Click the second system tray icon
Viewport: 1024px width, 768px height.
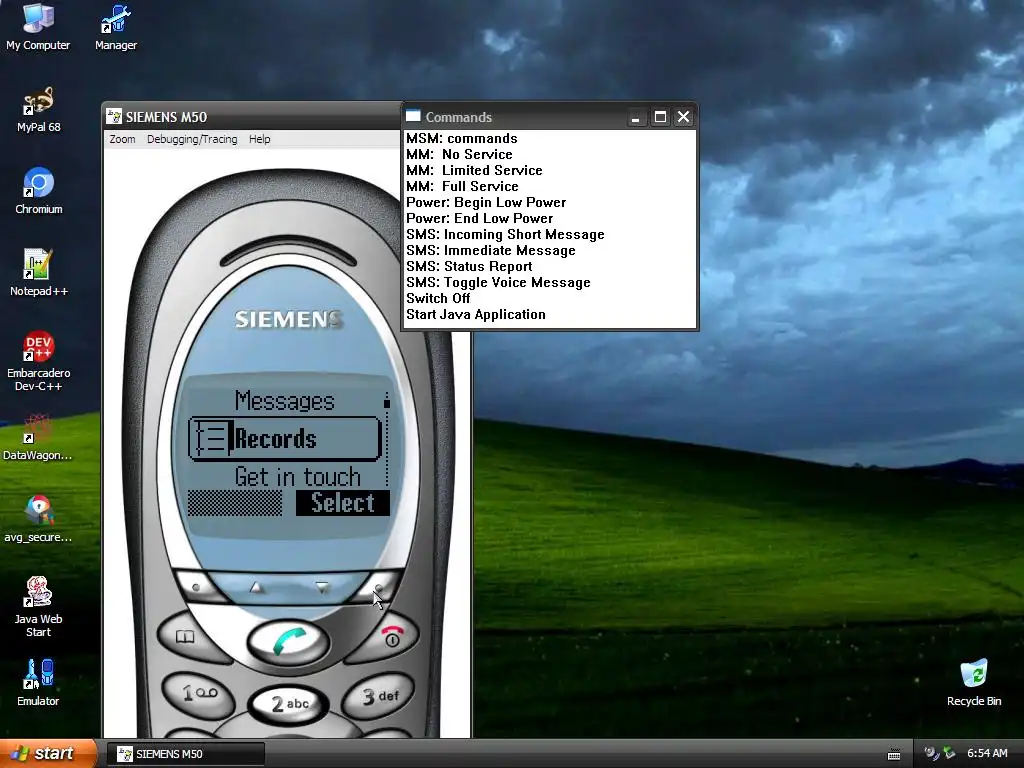tap(950, 754)
